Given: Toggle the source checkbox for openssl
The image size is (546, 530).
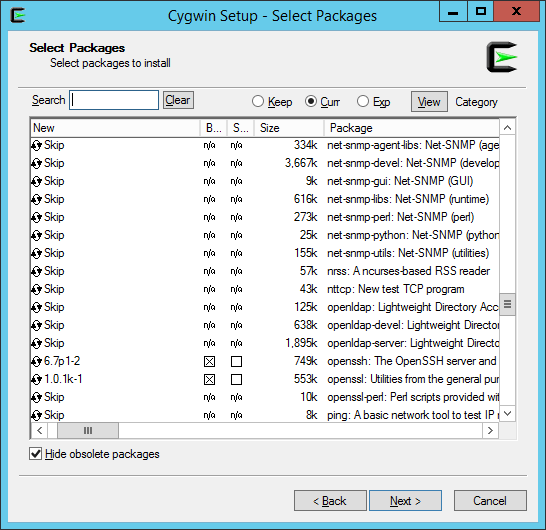Looking at the screenshot, I should click(x=236, y=379).
